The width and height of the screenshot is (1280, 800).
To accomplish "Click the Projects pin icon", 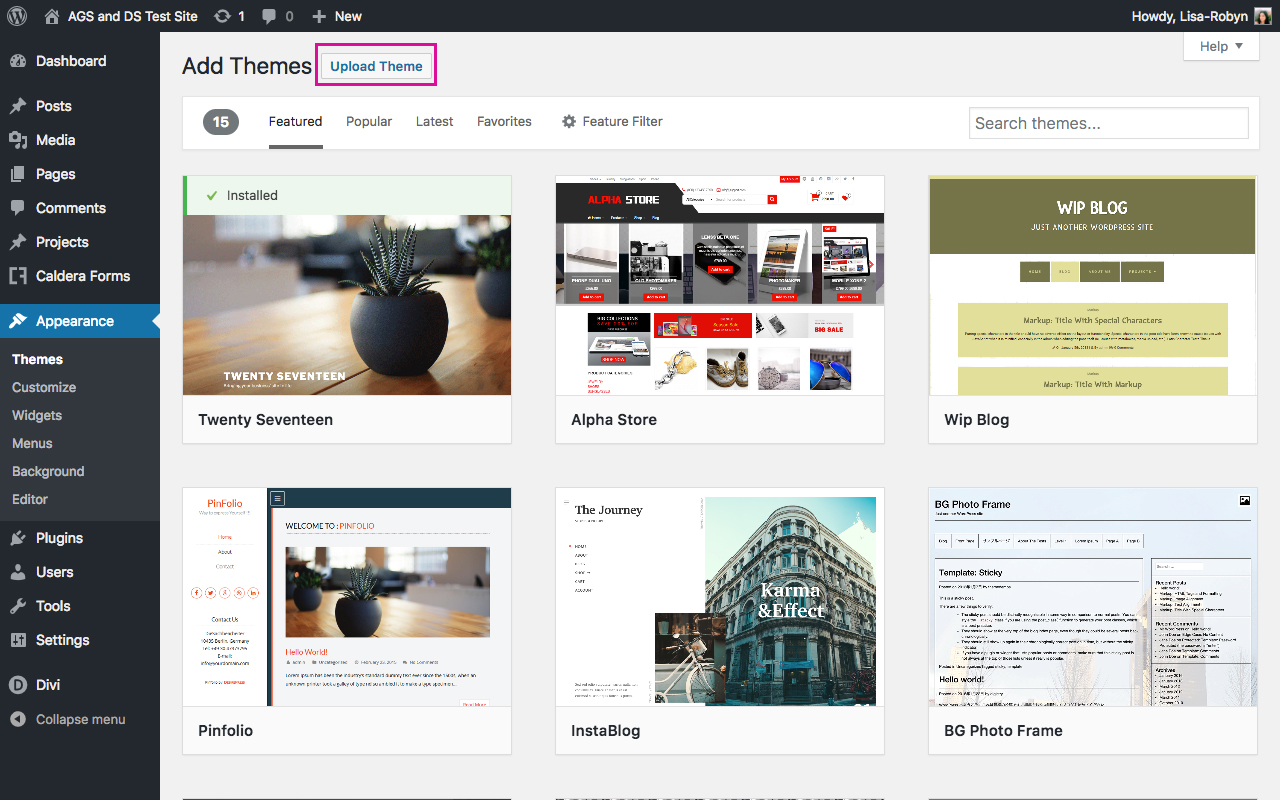I will (x=18, y=242).
